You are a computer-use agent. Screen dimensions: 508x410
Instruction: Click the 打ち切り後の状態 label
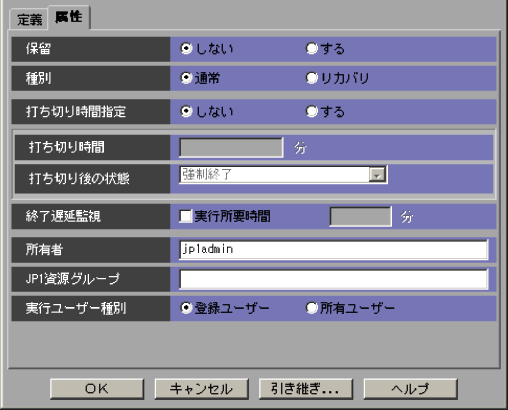pos(79,178)
